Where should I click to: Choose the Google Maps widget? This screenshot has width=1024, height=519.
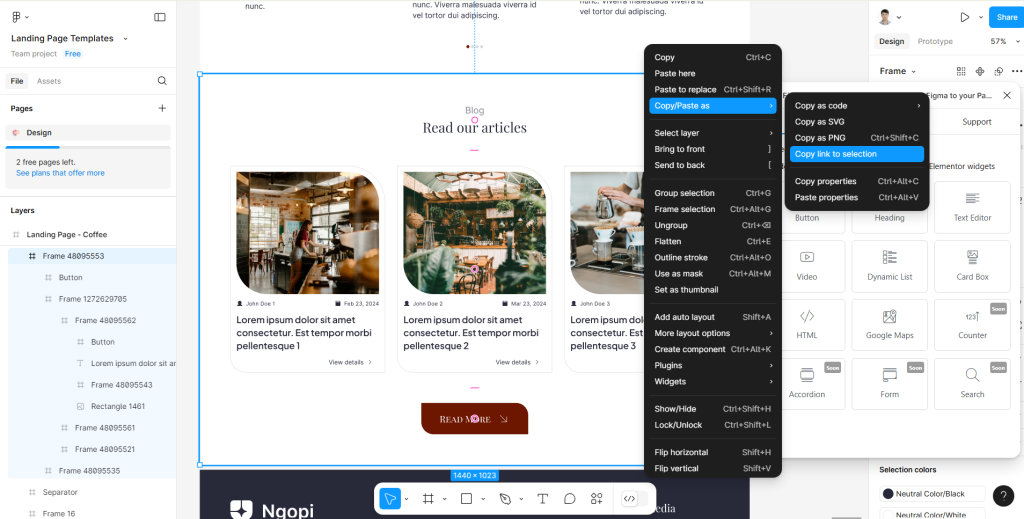pos(889,324)
